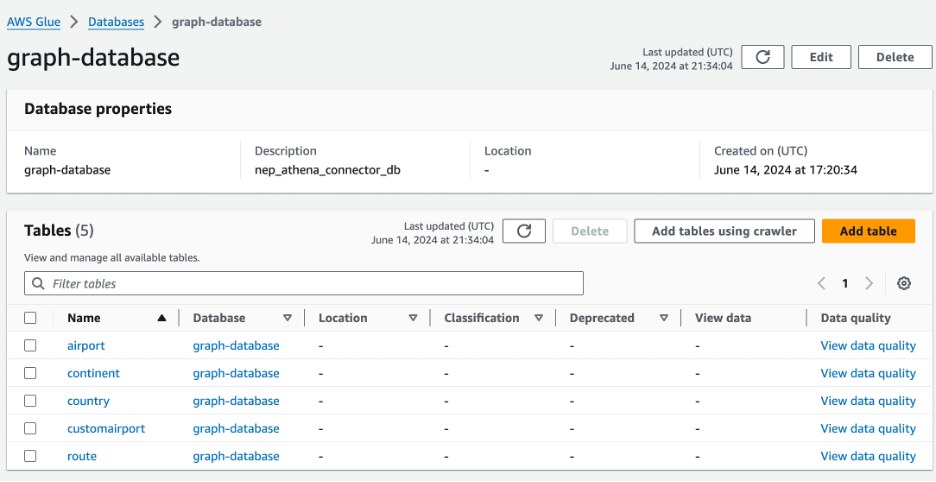Open the country table
This screenshot has width=936, height=482.
point(88,401)
